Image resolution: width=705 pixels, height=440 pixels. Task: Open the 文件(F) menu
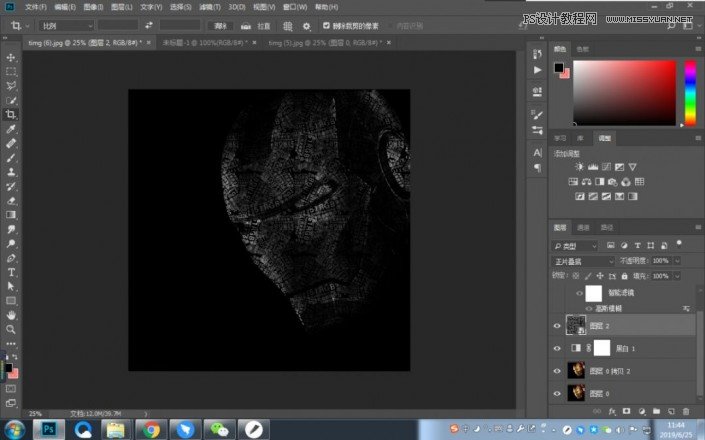(x=36, y=7)
